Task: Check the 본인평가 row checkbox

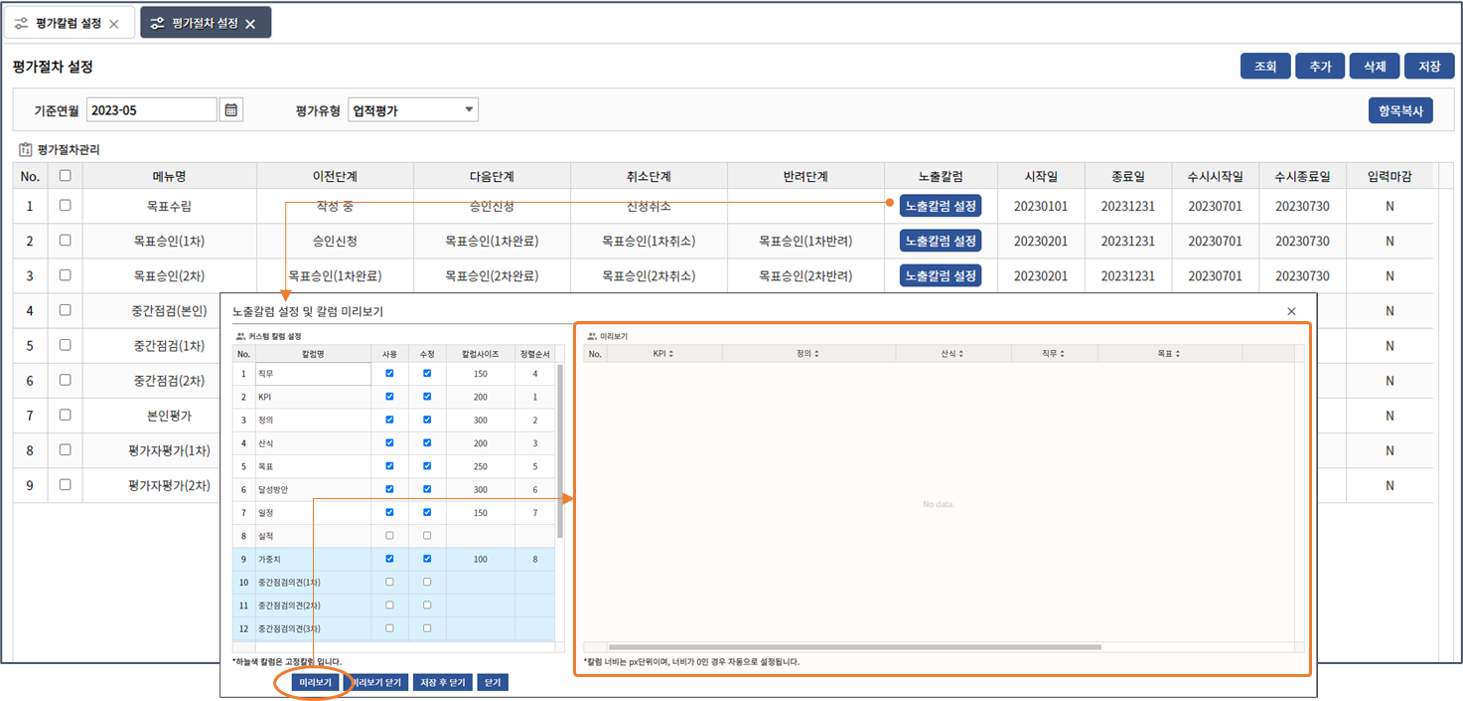Action: (x=65, y=415)
